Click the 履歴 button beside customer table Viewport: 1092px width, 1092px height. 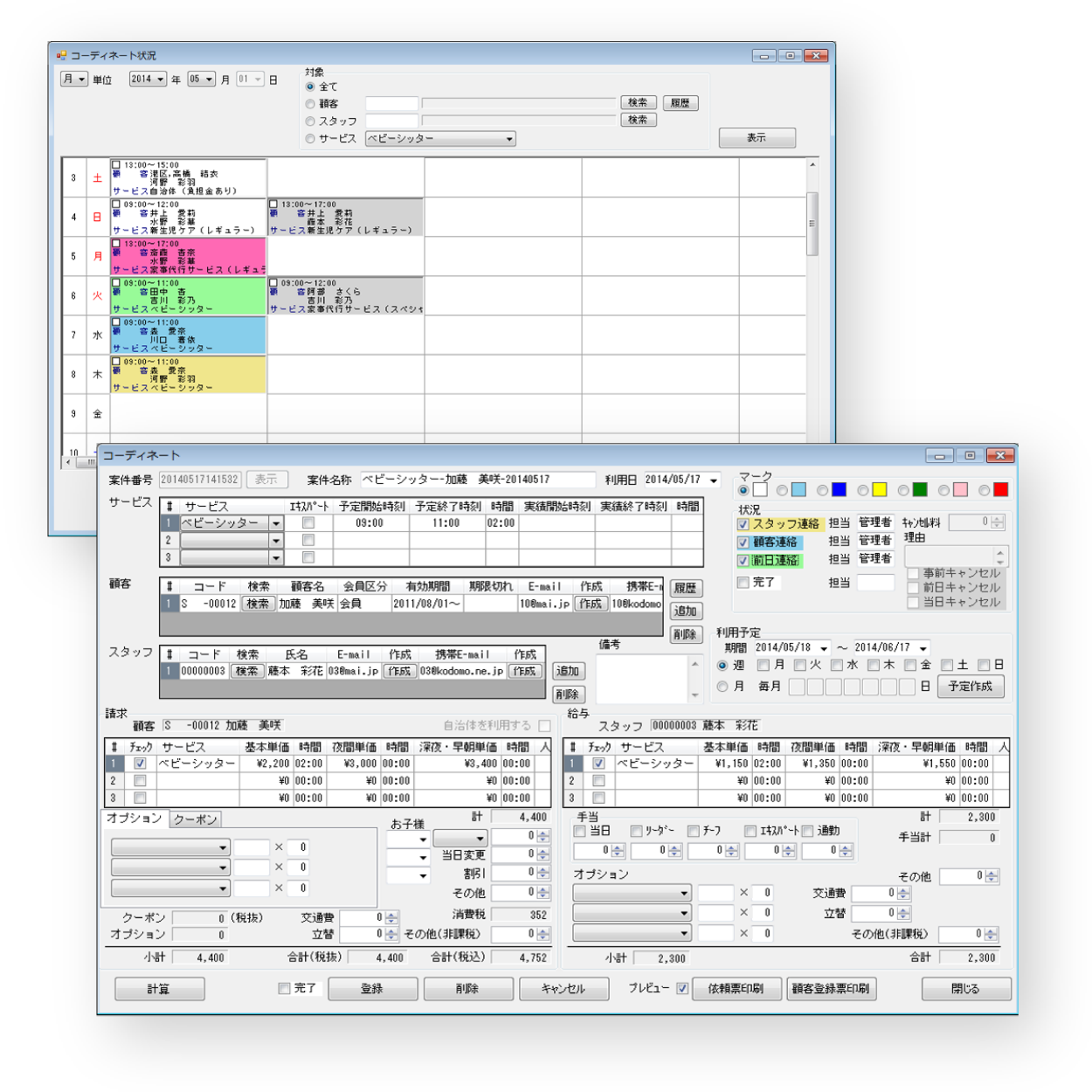tap(686, 588)
